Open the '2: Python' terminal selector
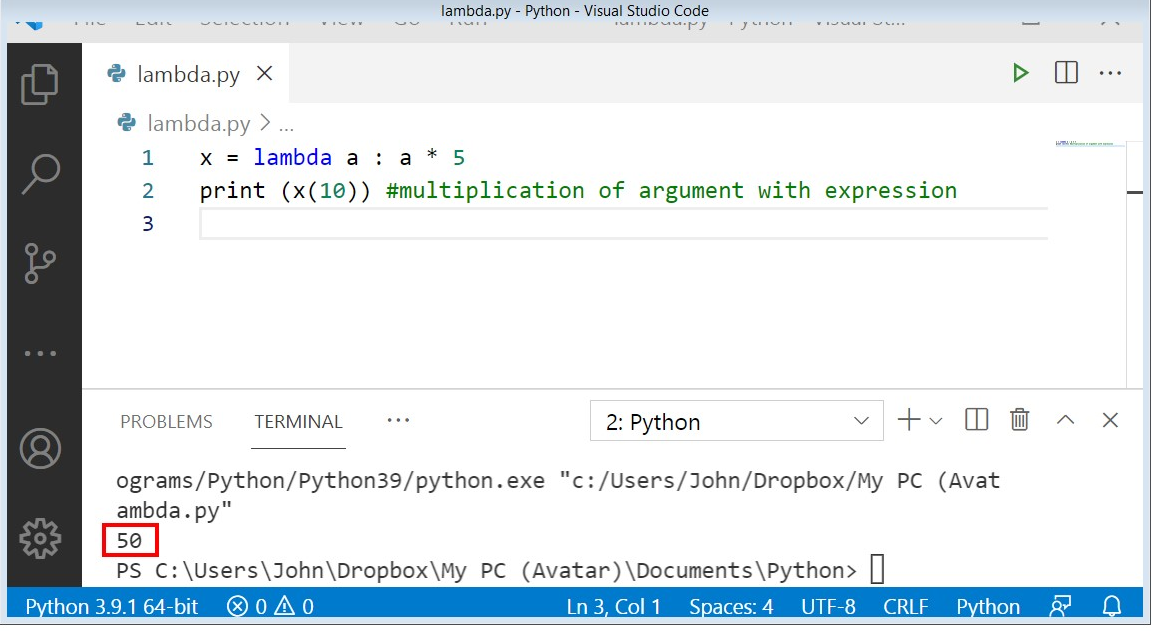The height and width of the screenshot is (631, 1154). 736,421
